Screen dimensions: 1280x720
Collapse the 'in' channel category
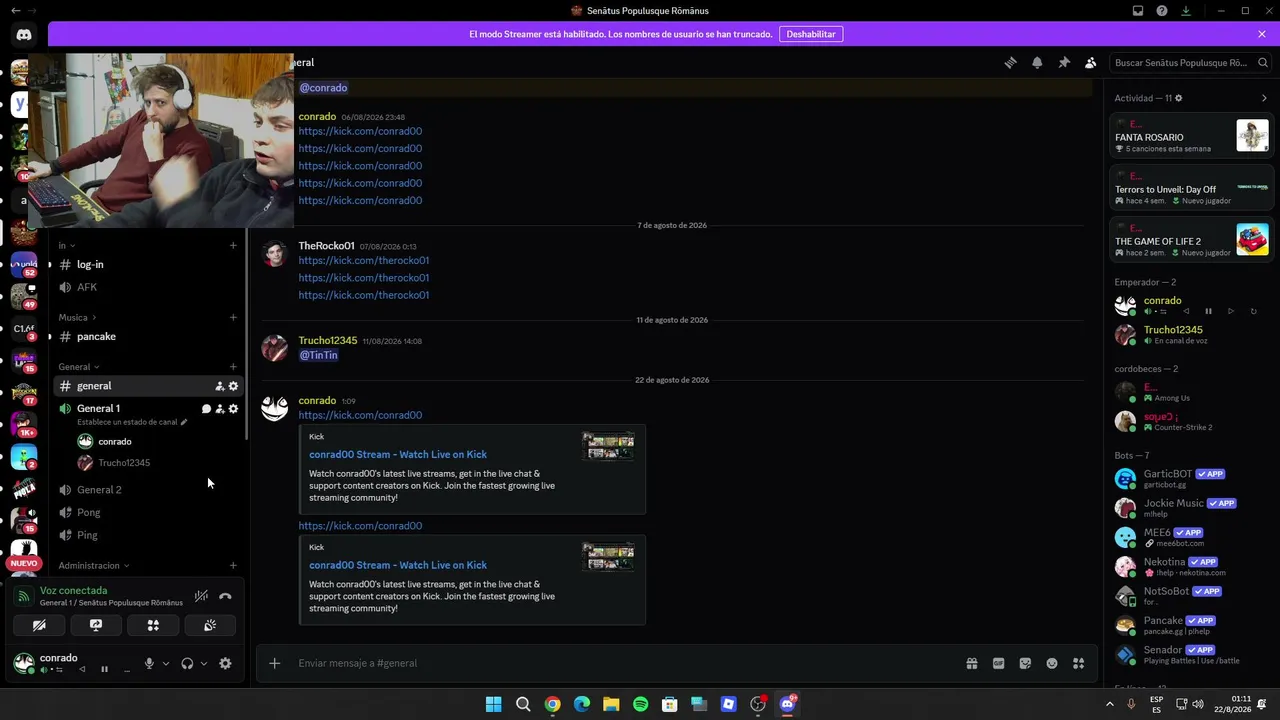click(66, 245)
